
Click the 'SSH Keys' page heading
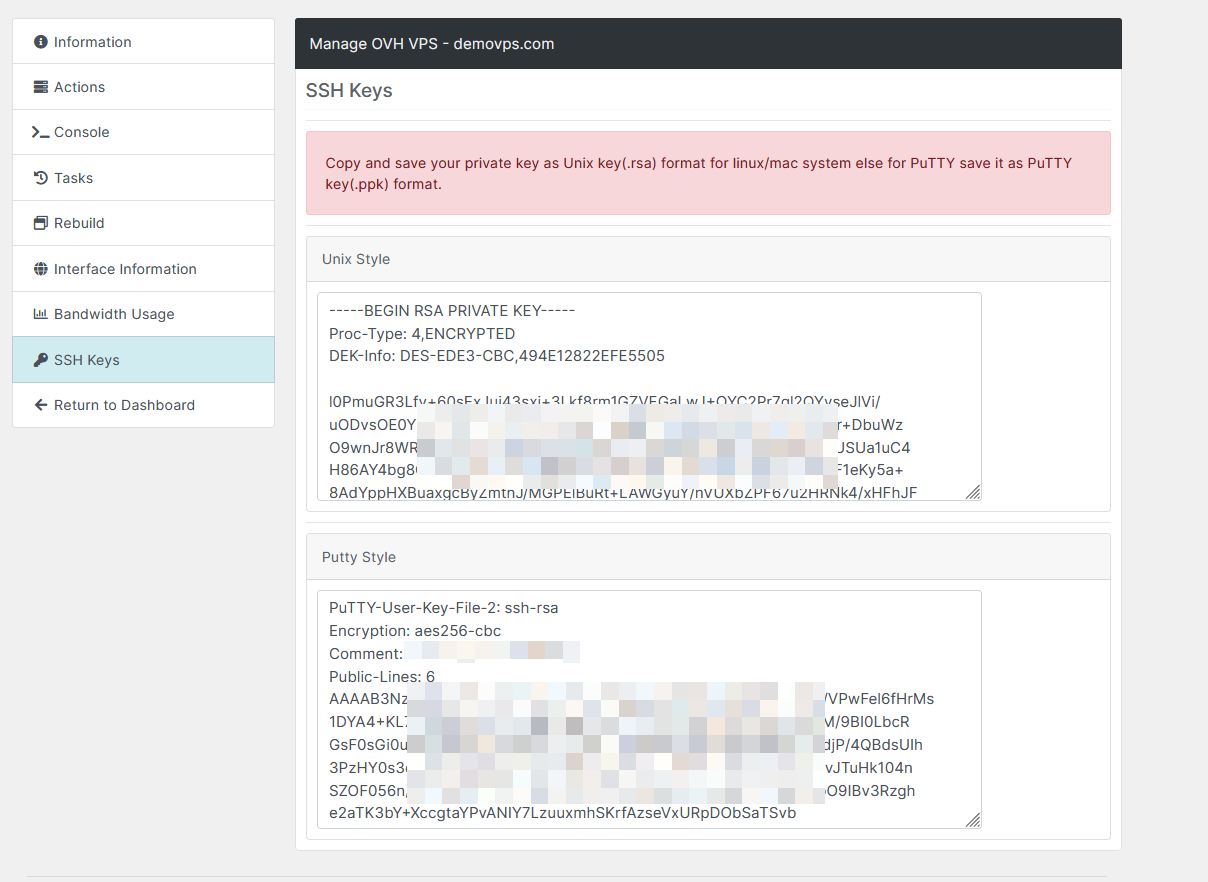tap(349, 91)
